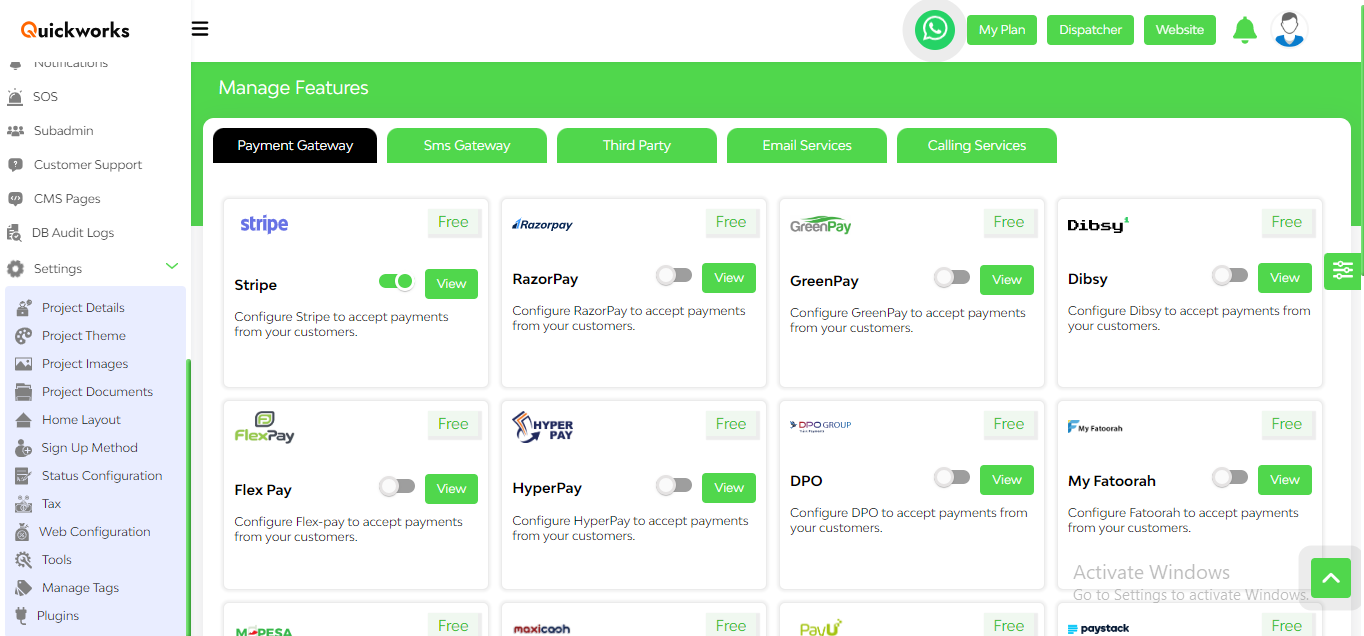The width and height of the screenshot is (1364, 636).
Task: Click the Free badge on Dibsy card
Action: [x=1287, y=222]
